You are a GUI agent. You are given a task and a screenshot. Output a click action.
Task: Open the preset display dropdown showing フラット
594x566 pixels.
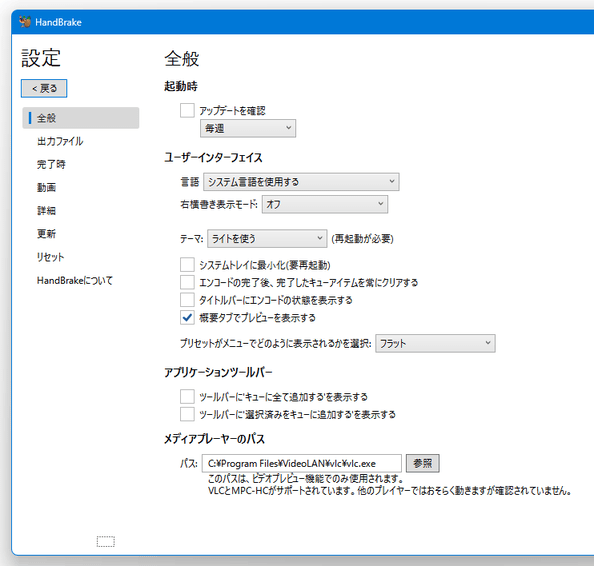point(435,343)
